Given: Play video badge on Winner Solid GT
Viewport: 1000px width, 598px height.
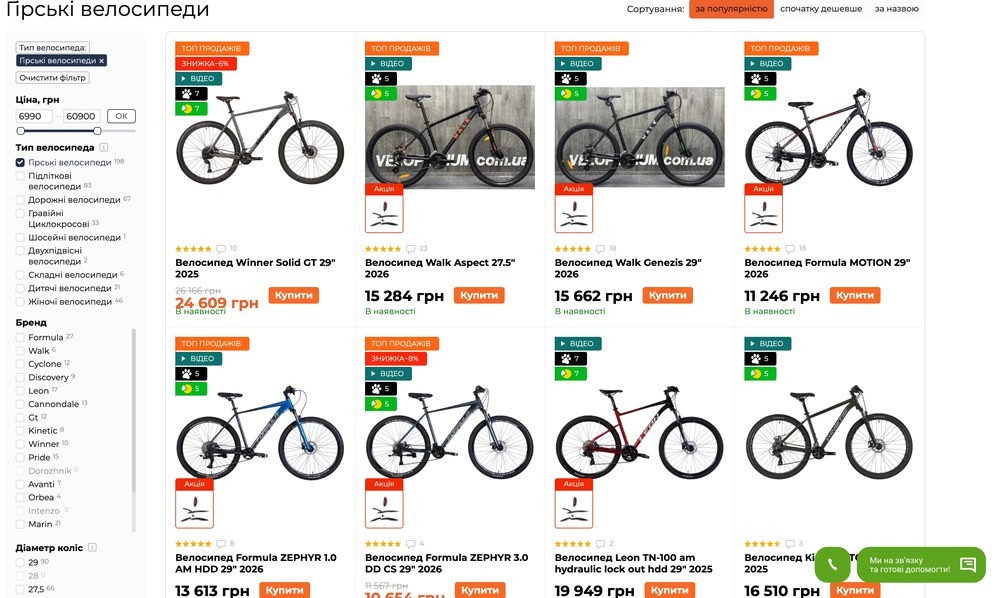Looking at the screenshot, I should tap(198, 78).
